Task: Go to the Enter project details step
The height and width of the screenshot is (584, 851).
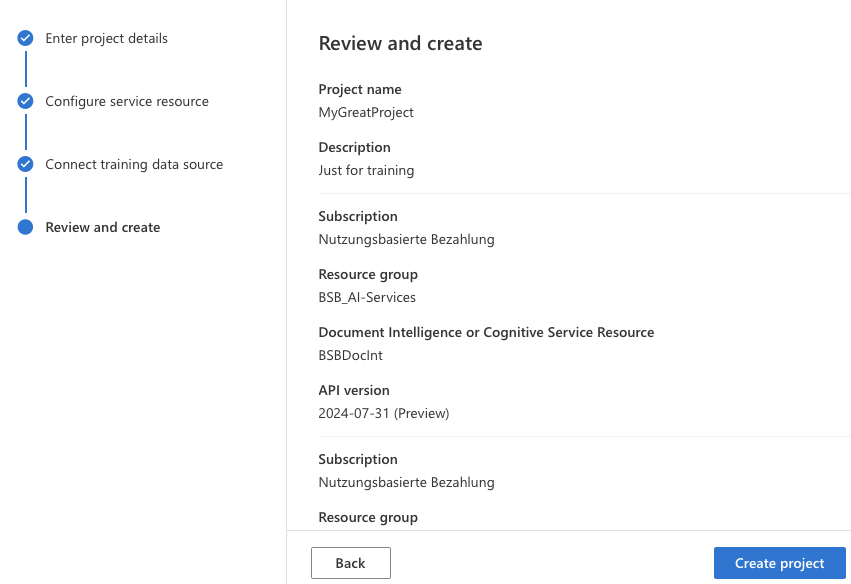Action: coord(106,39)
